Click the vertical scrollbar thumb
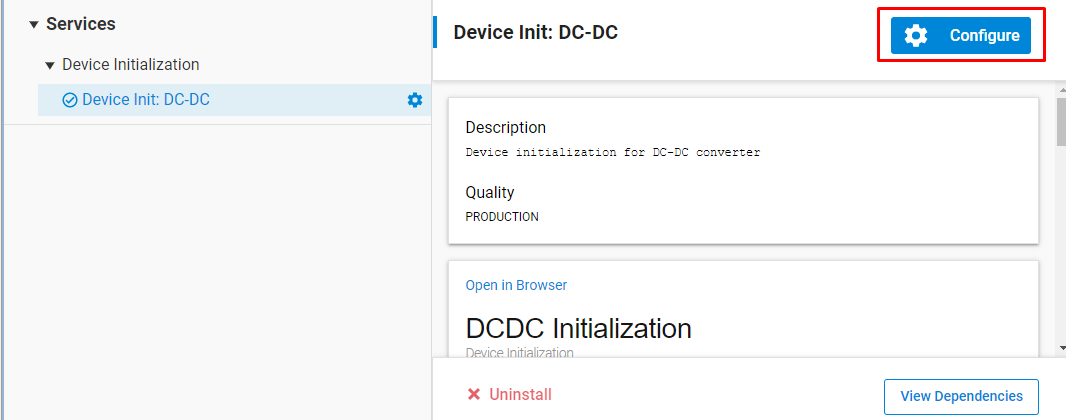This screenshot has height=420, width=1066. tap(1060, 122)
